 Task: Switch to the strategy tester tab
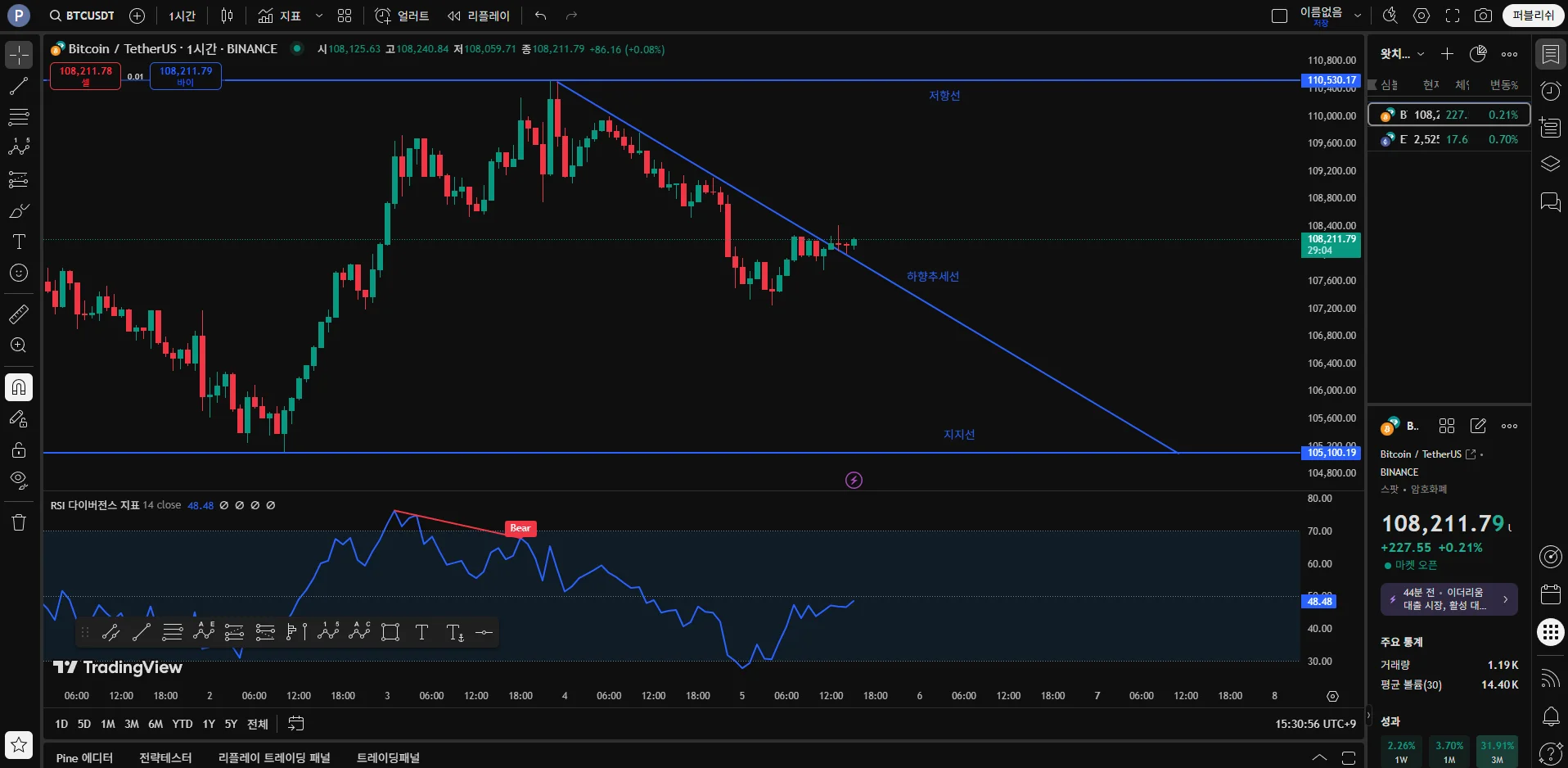(165, 757)
